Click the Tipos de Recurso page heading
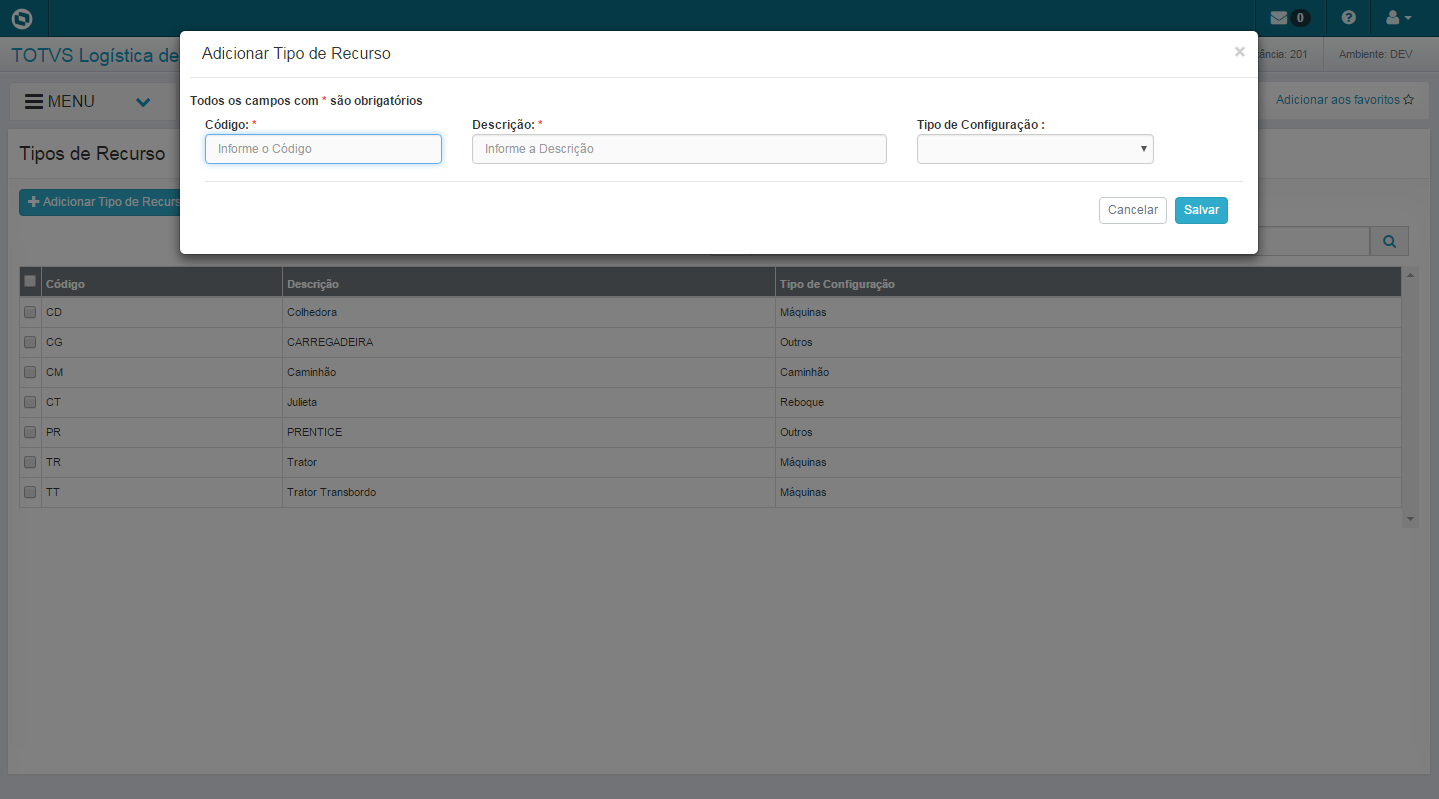Image resolution: width=1439 pixels, height=799 pixels. click(x=92, y=154)
